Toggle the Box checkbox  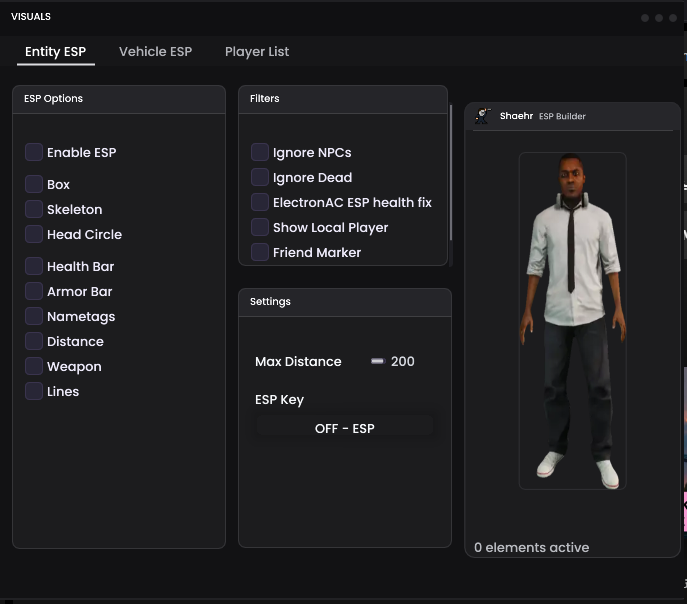[x=34, y=184]
